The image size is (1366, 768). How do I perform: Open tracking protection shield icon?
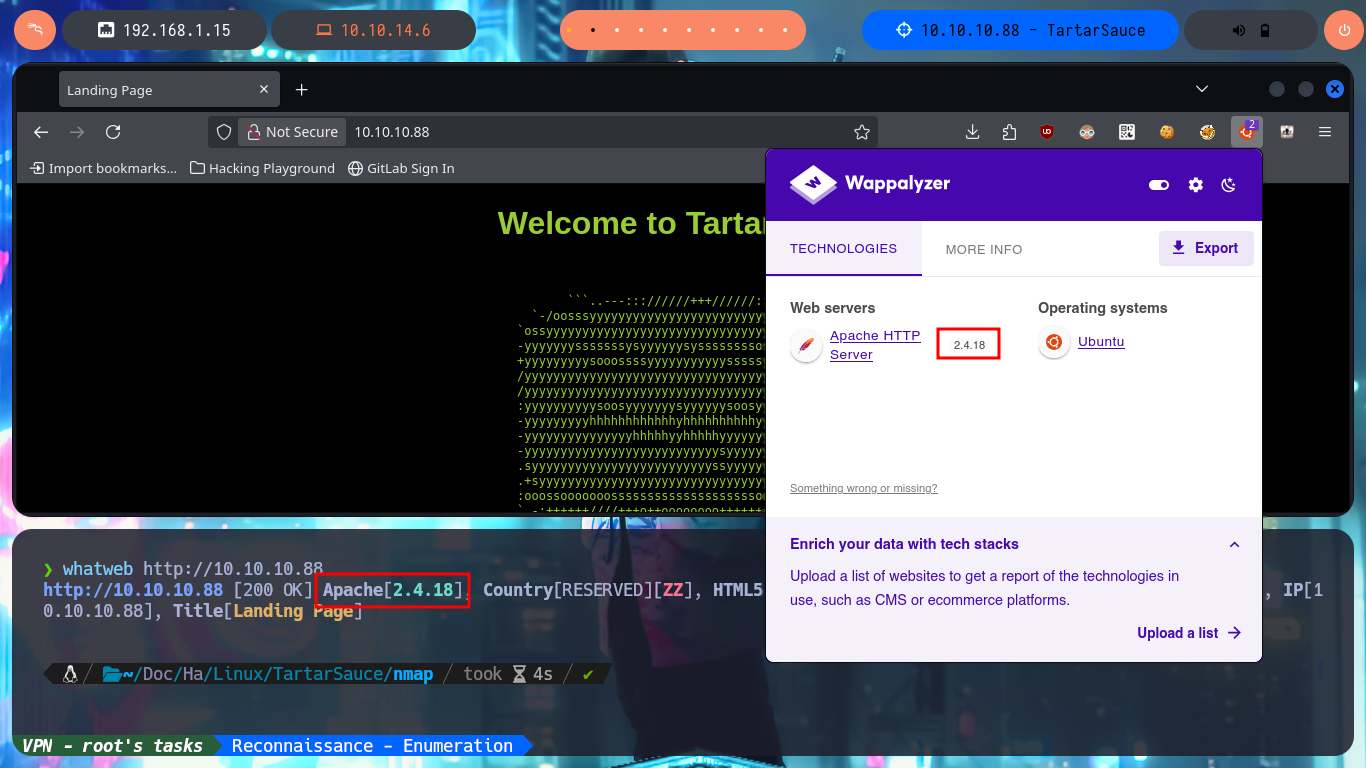pos(225,132)
